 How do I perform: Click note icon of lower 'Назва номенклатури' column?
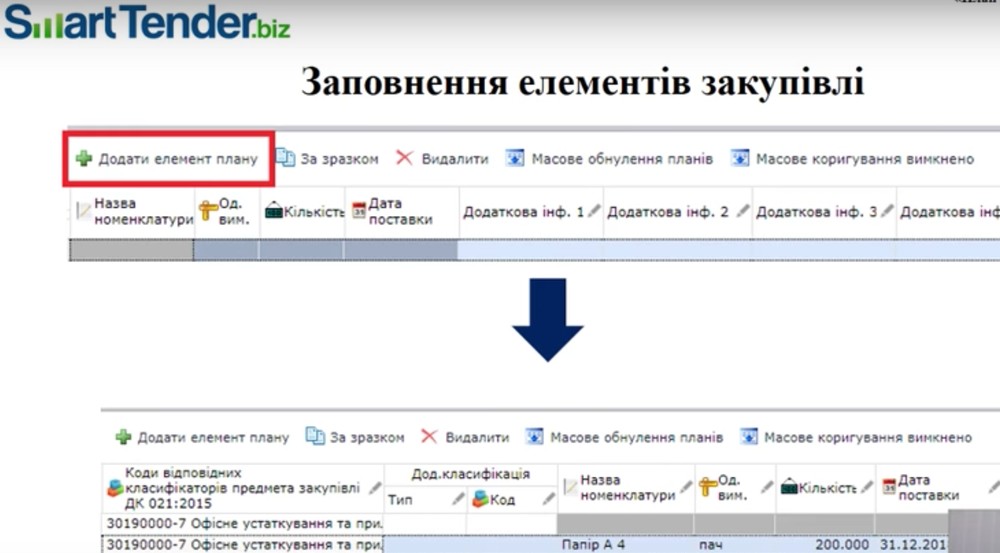[x=570, y=489]
